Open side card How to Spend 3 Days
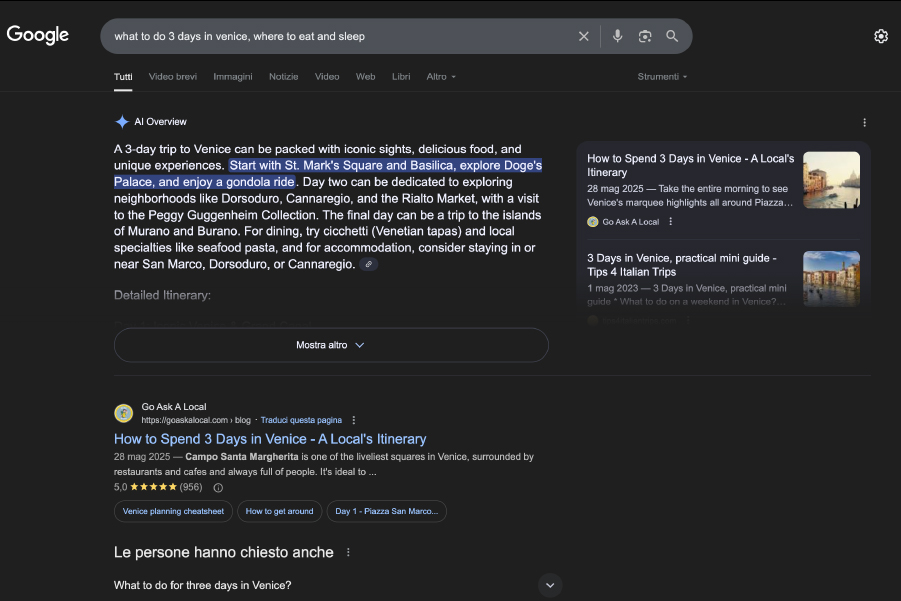The width and height of the screenshot is (901, 601). (x=690, y=165)
